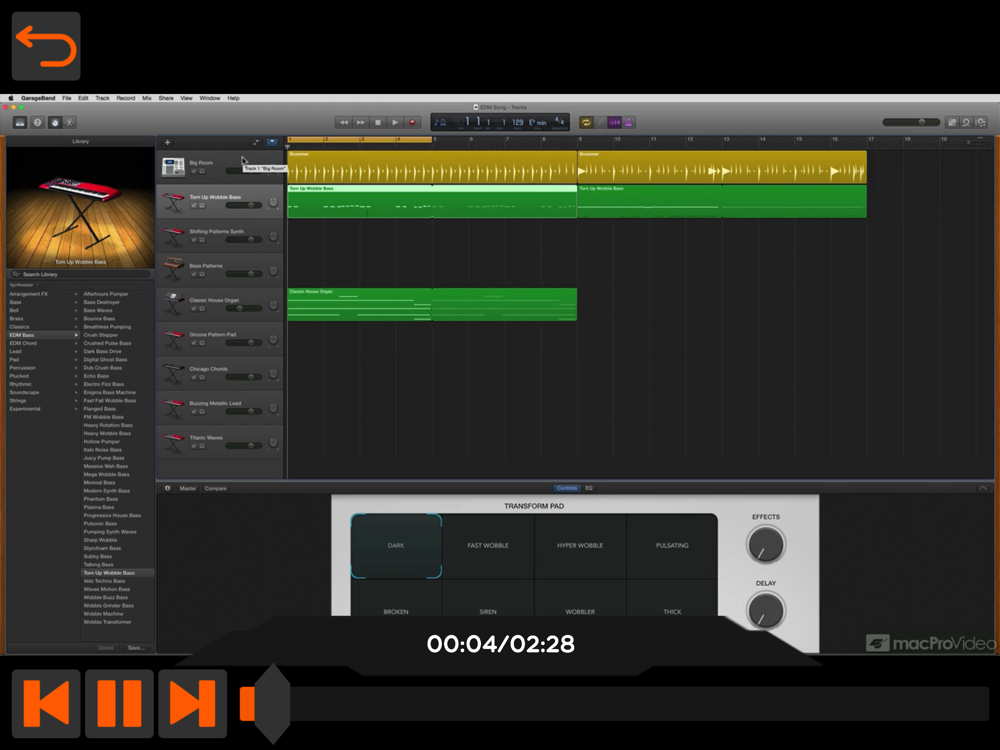The width and height of the screenshot is (1000, 750).
Task: Toggle the Smart Controls button
Action: tap(54, 122)
